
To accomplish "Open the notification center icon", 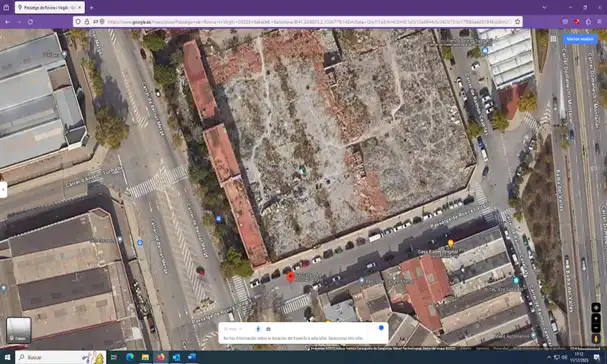I will (x=597, y=357).
